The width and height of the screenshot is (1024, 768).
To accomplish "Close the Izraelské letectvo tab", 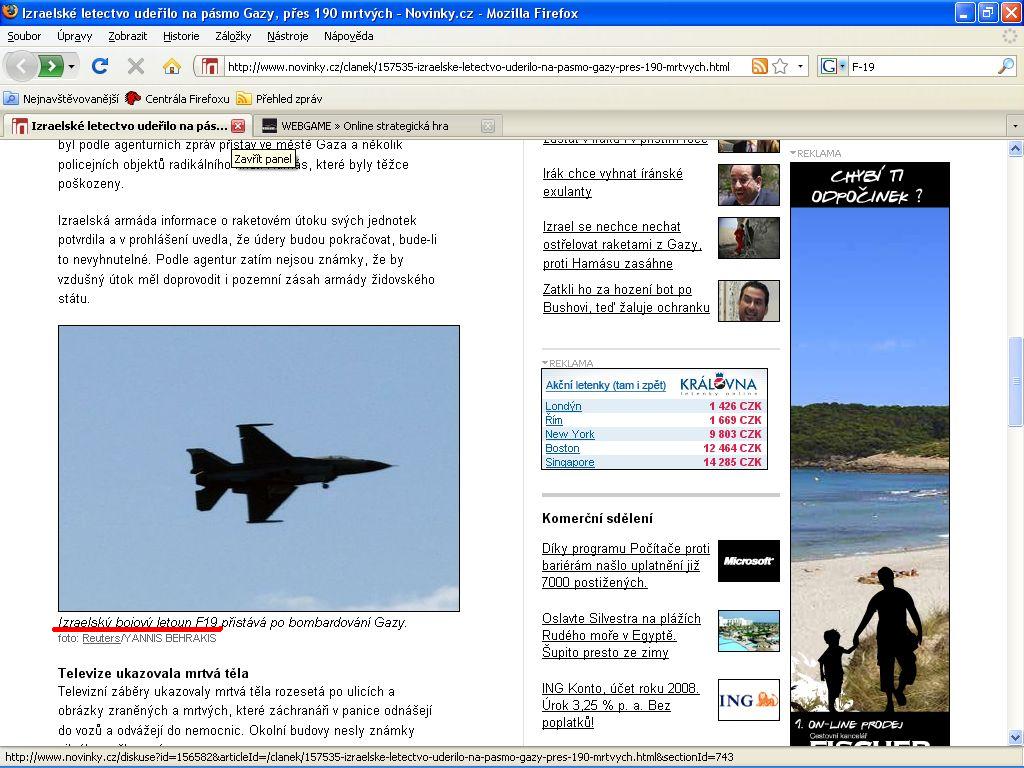I will (x=238, y=126).
